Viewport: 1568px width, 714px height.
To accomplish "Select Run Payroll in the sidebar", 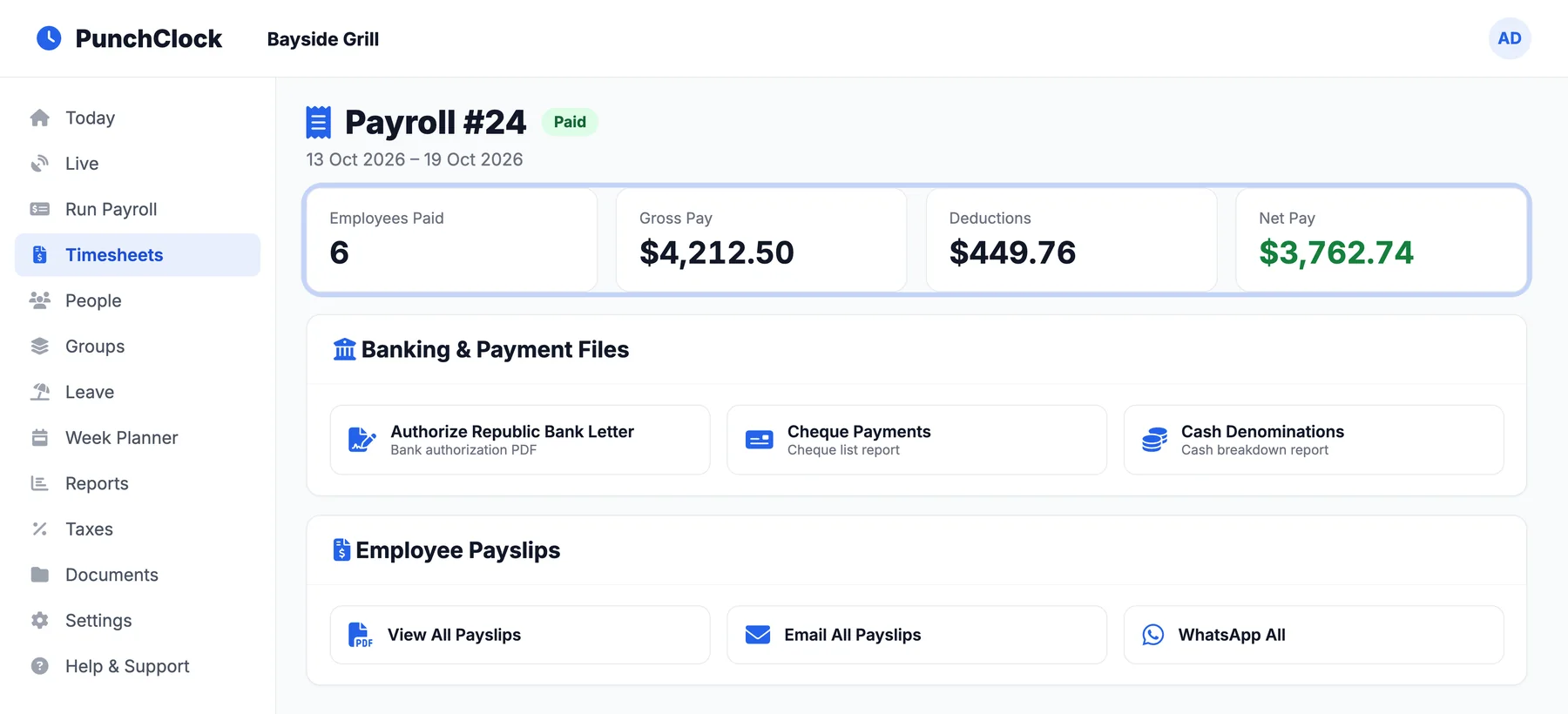I will [138, 209].
